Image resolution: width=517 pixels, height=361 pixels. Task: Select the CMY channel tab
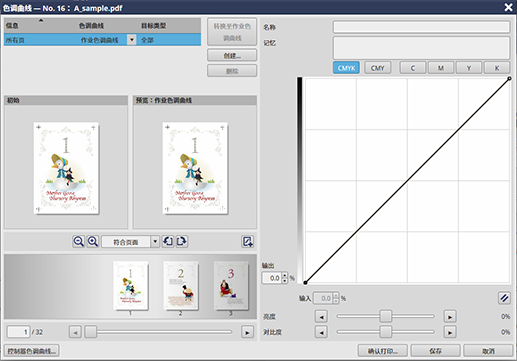tap(378, 68)
